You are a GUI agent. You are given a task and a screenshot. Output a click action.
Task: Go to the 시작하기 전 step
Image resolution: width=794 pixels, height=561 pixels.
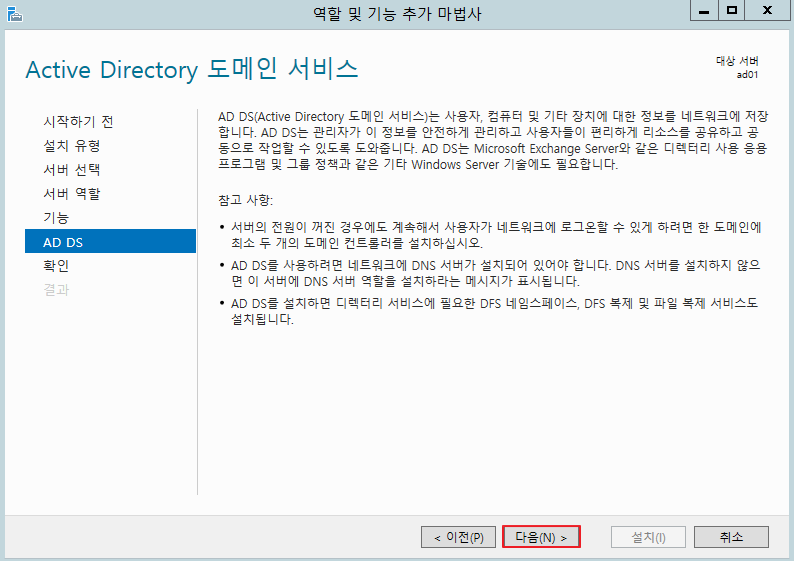point(78,122)
